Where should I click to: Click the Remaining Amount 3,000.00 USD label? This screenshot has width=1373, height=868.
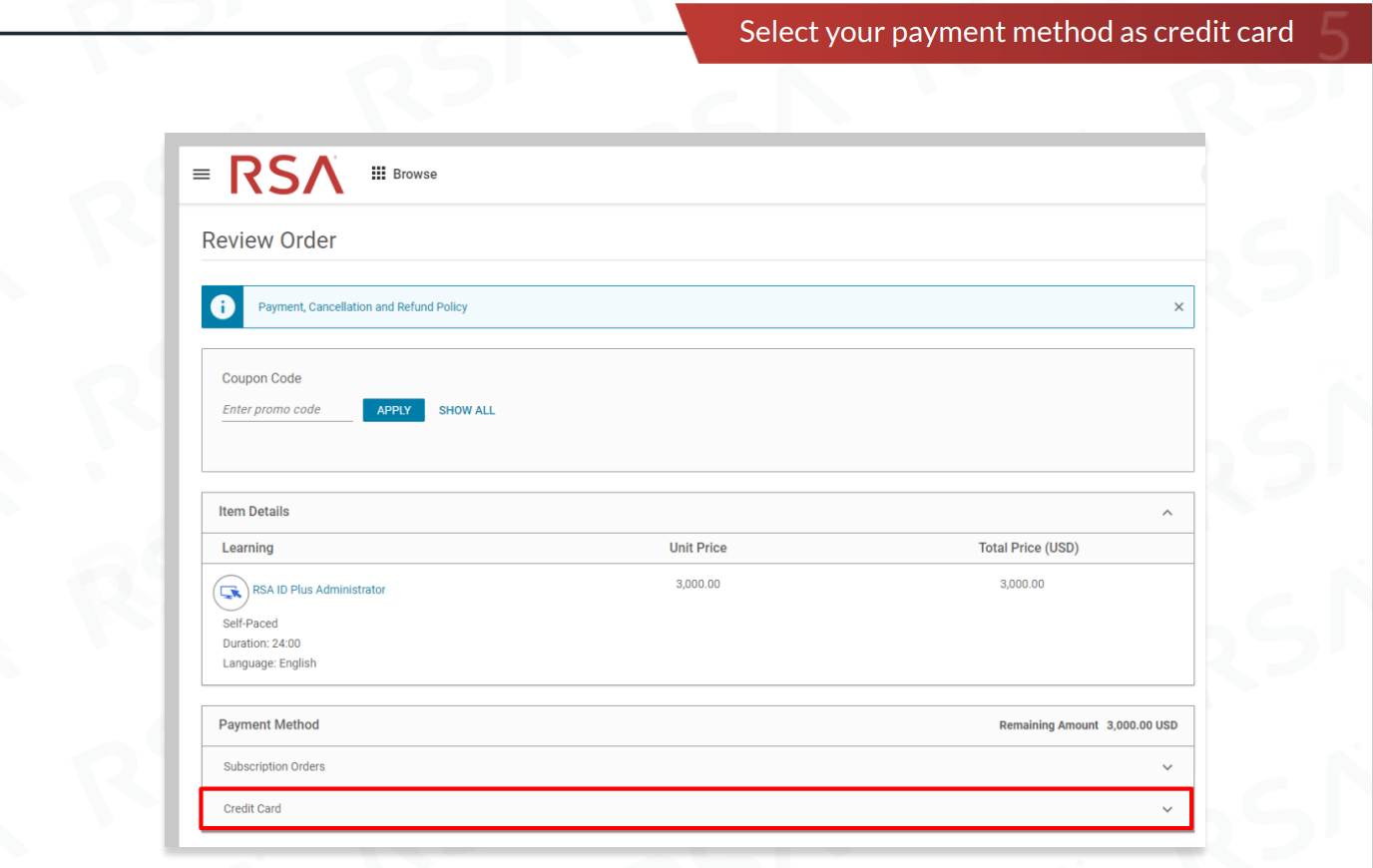click(x=1089, y=725)
